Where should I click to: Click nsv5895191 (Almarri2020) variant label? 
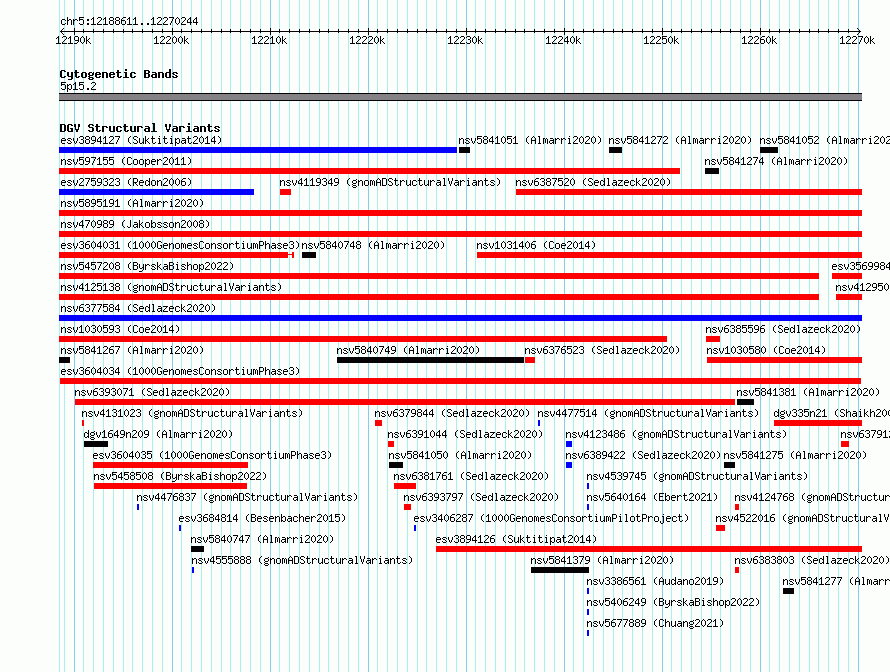coord(132,203)
